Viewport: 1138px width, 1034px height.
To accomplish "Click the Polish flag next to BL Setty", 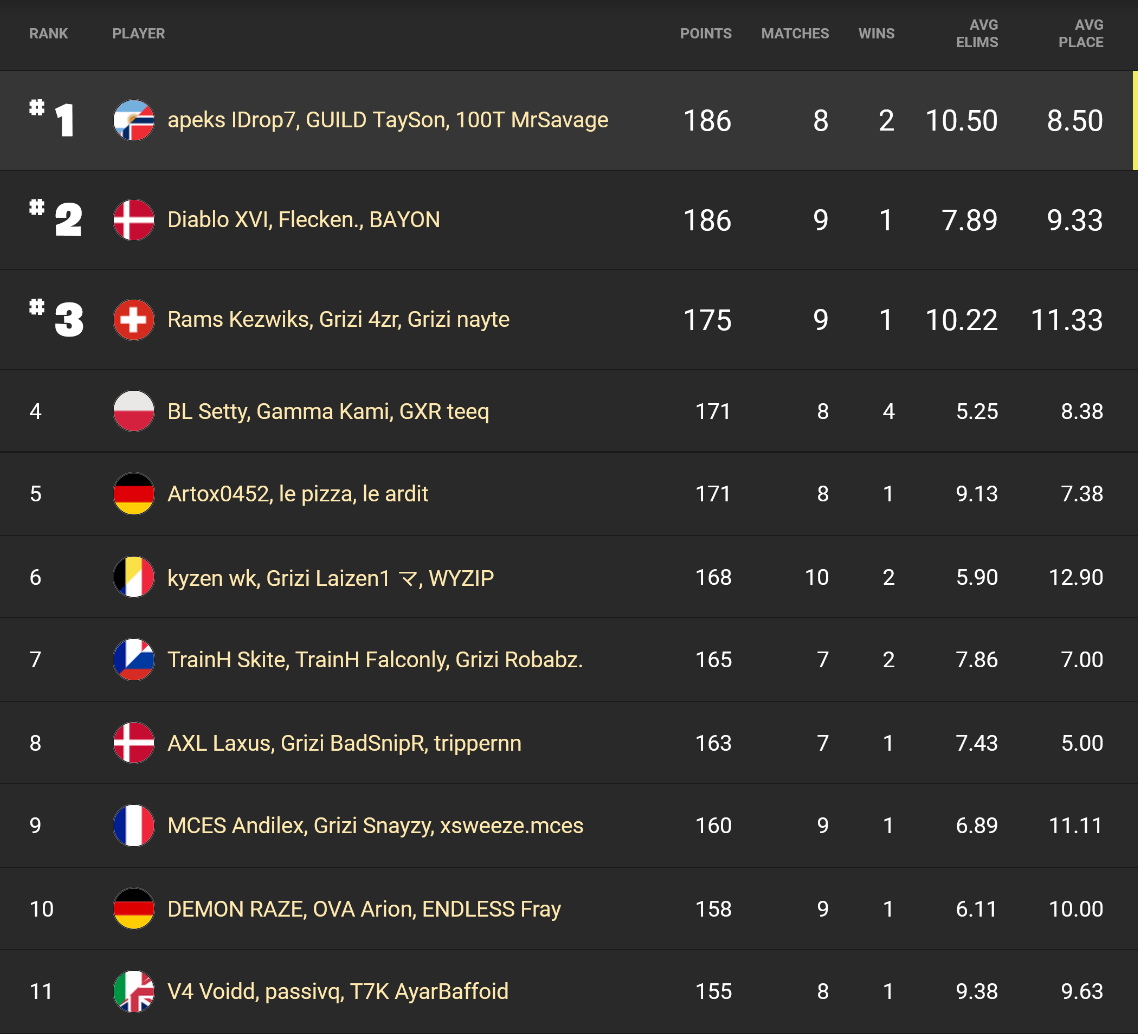I will [134, 411].
